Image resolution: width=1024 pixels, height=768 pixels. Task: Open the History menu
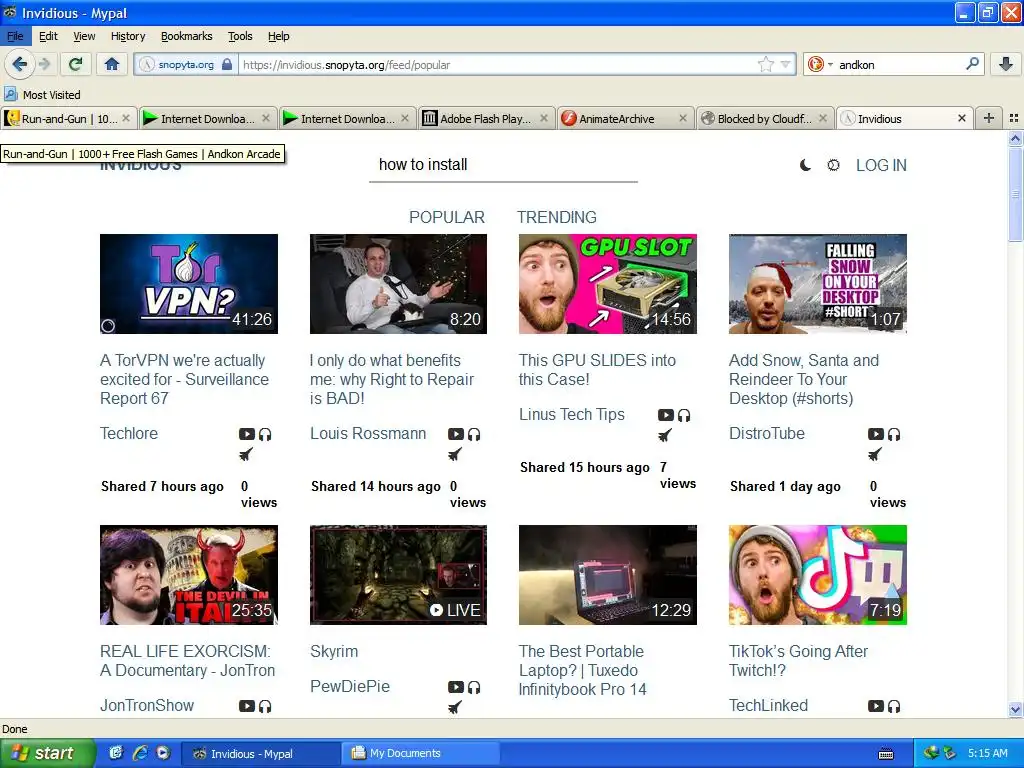(x=127, y=36)
